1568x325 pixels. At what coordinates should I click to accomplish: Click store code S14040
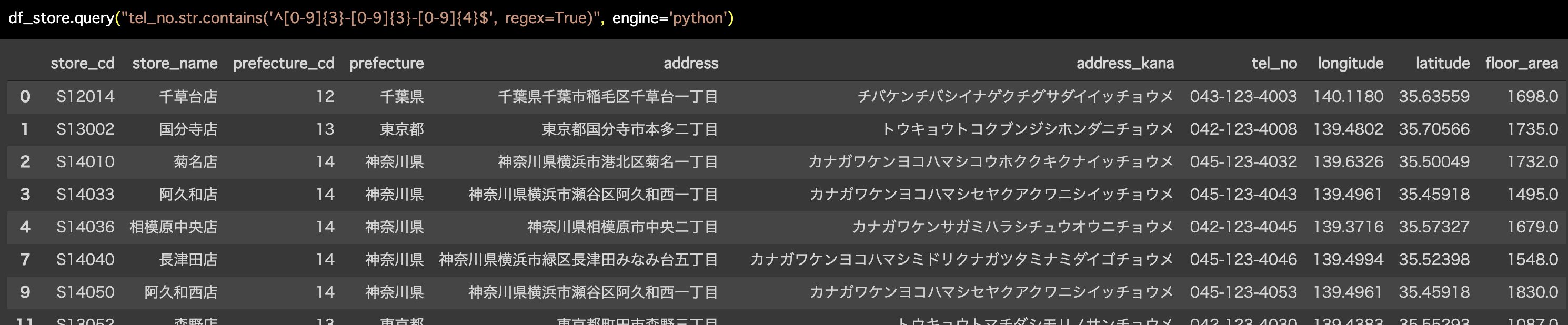click(x=85, y=259)
